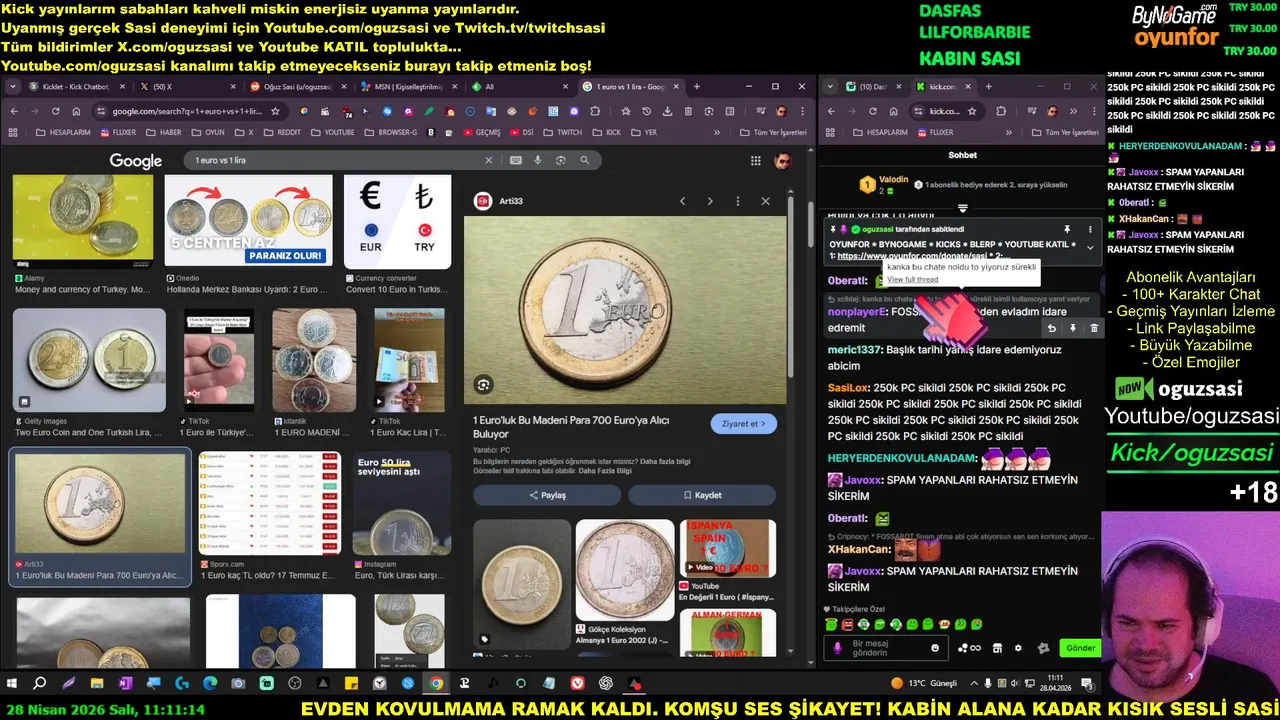Collapse the chat leaderboard handle
1280x720 pixels.
pyautogui.click(x=962, y=209)
